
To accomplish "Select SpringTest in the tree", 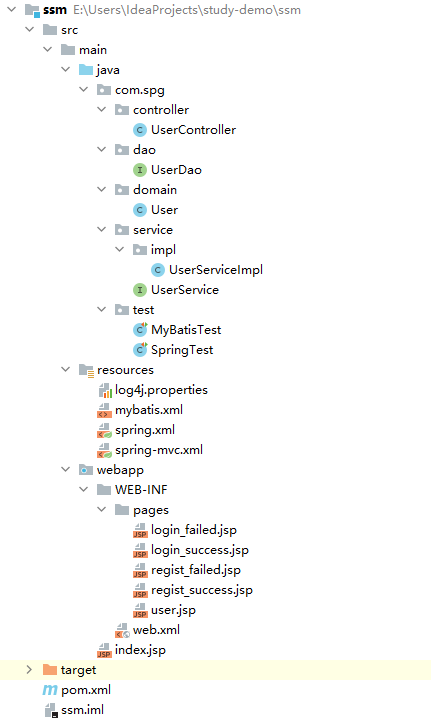I will pyautogui.click(x=182, y=350).
